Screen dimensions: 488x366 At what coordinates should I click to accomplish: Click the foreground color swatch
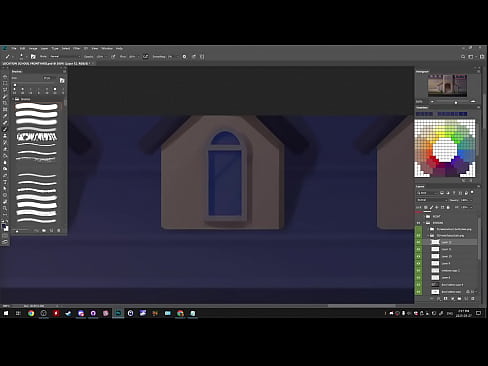point(4,226)
